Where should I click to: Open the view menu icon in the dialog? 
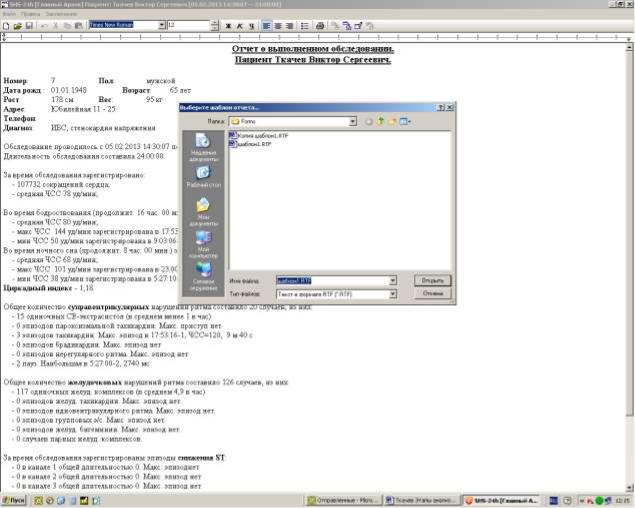405,121
